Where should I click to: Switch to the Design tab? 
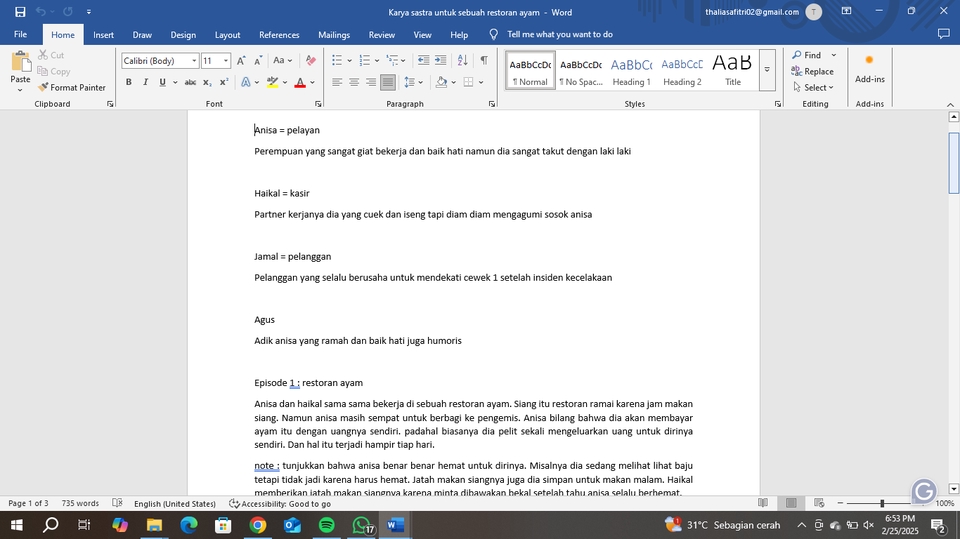(x=183, y=35)
